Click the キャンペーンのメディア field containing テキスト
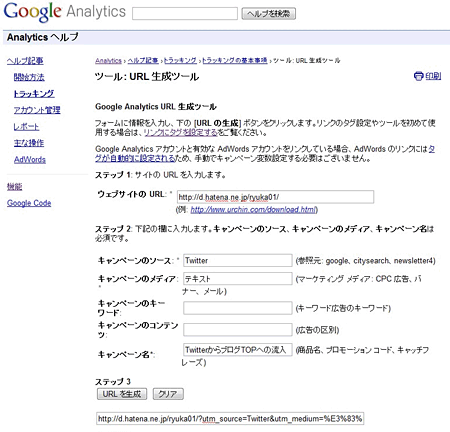Screen dimensions: 450x432 (238, 278)
